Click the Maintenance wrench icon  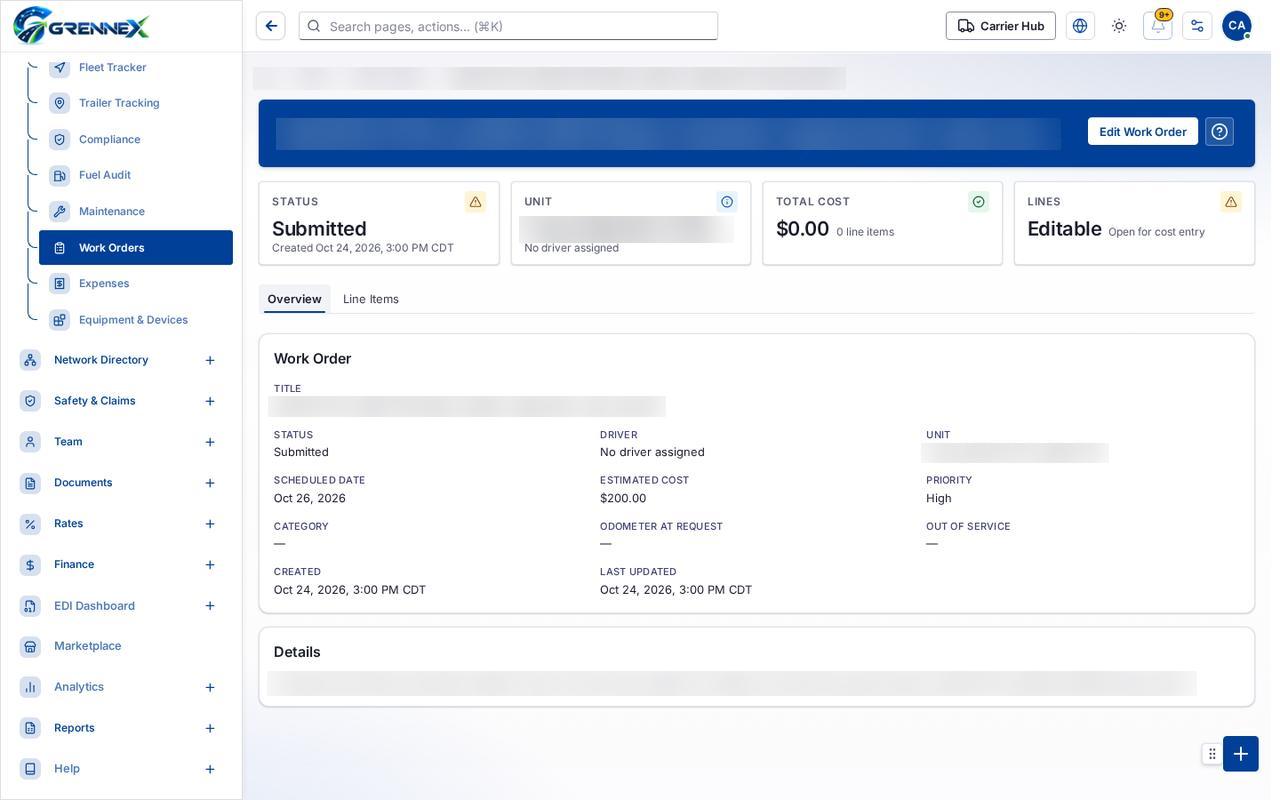60,211
